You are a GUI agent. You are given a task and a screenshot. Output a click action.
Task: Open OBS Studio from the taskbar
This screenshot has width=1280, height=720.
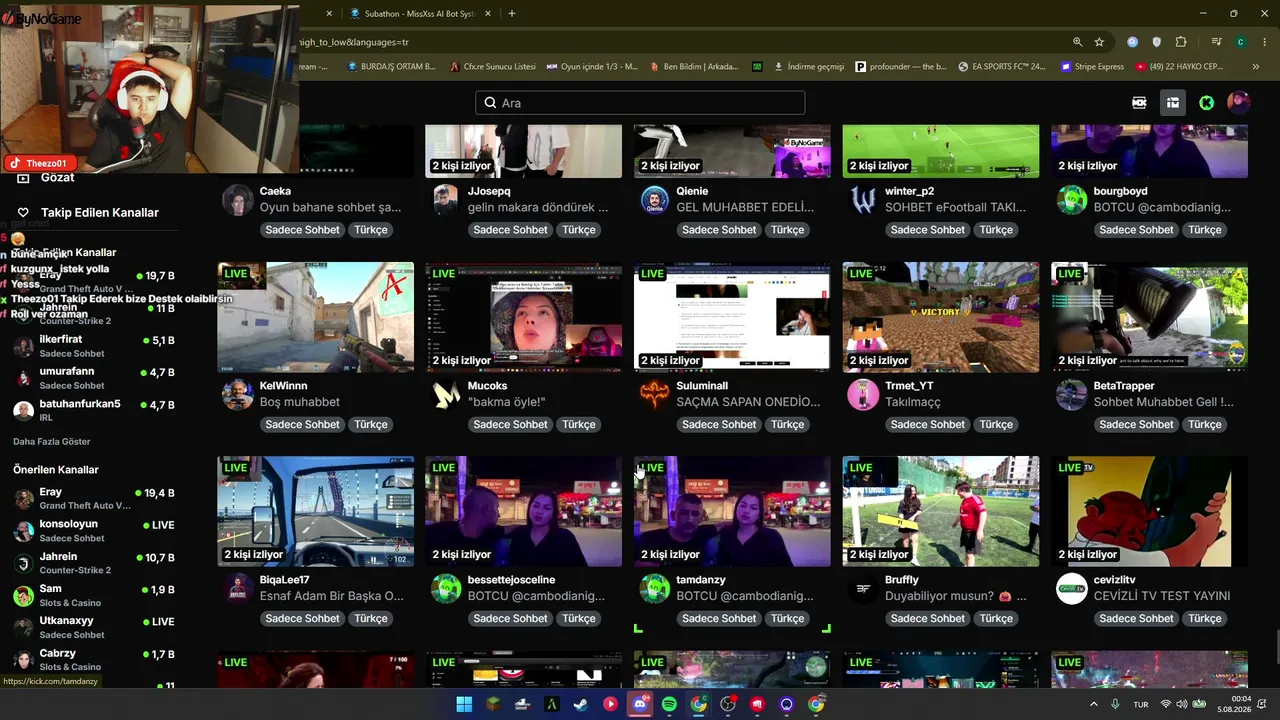point(728,704)
